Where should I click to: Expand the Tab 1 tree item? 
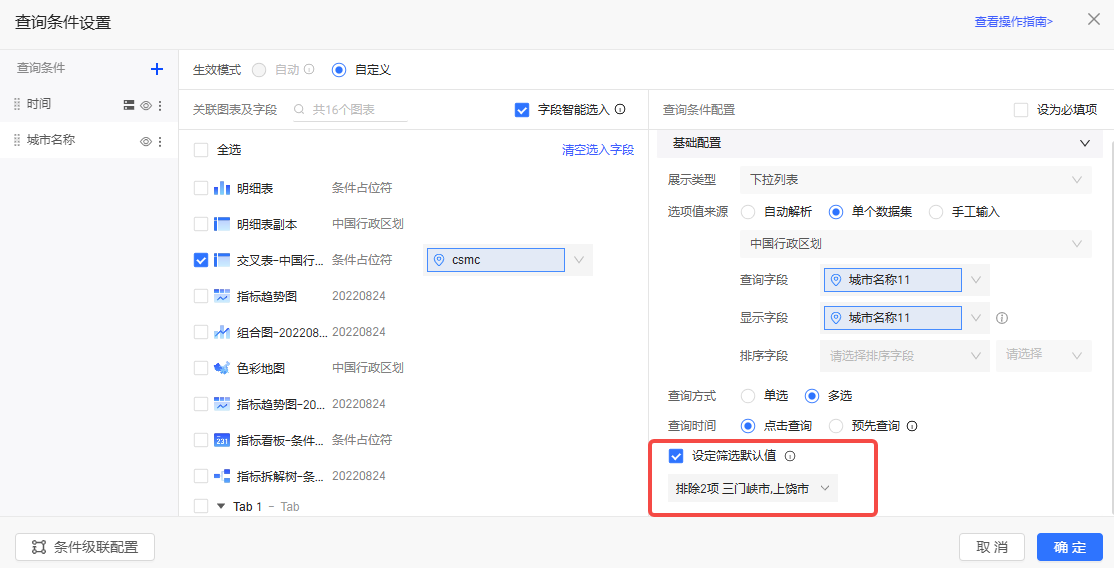click(221, 507)
